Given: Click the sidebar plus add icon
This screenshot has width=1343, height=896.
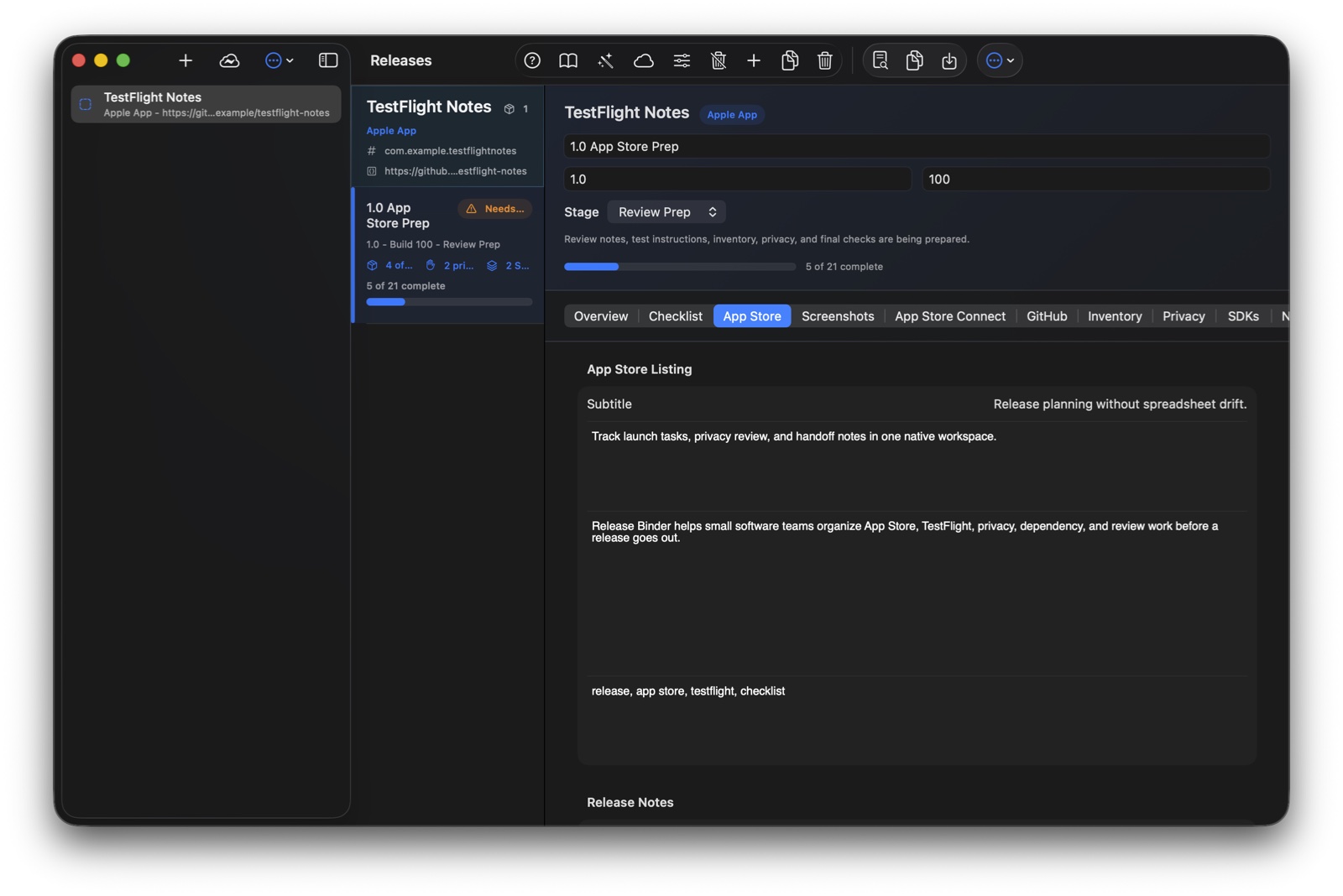Looking at the screenshot, I should [x=186, y=60].
